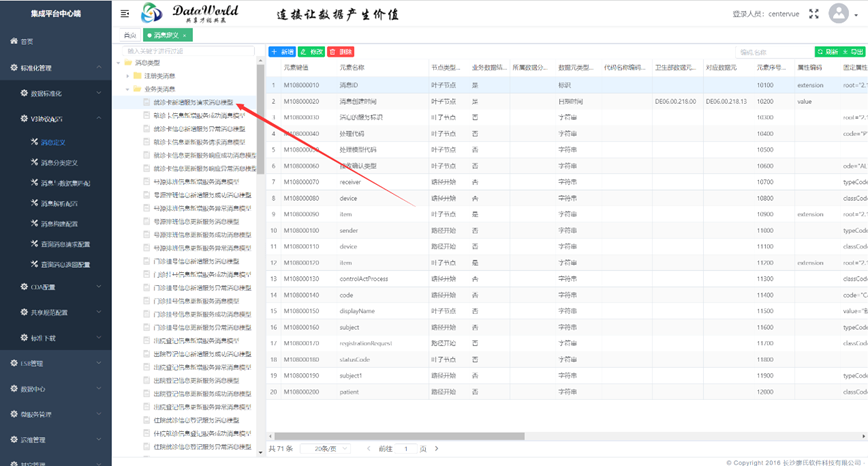Select table row M108000010

(x=567, y=85)
